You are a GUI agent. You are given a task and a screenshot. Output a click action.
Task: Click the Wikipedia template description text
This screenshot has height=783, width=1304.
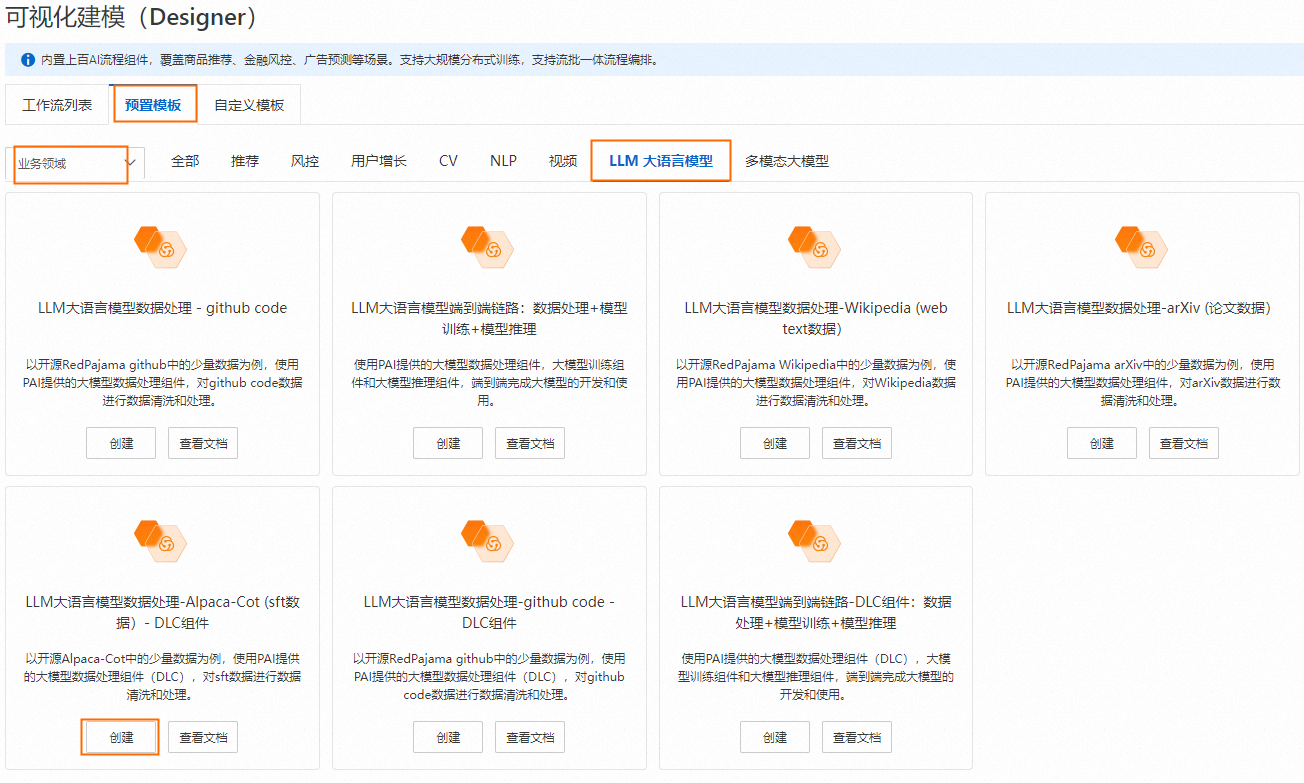(816, 382)
